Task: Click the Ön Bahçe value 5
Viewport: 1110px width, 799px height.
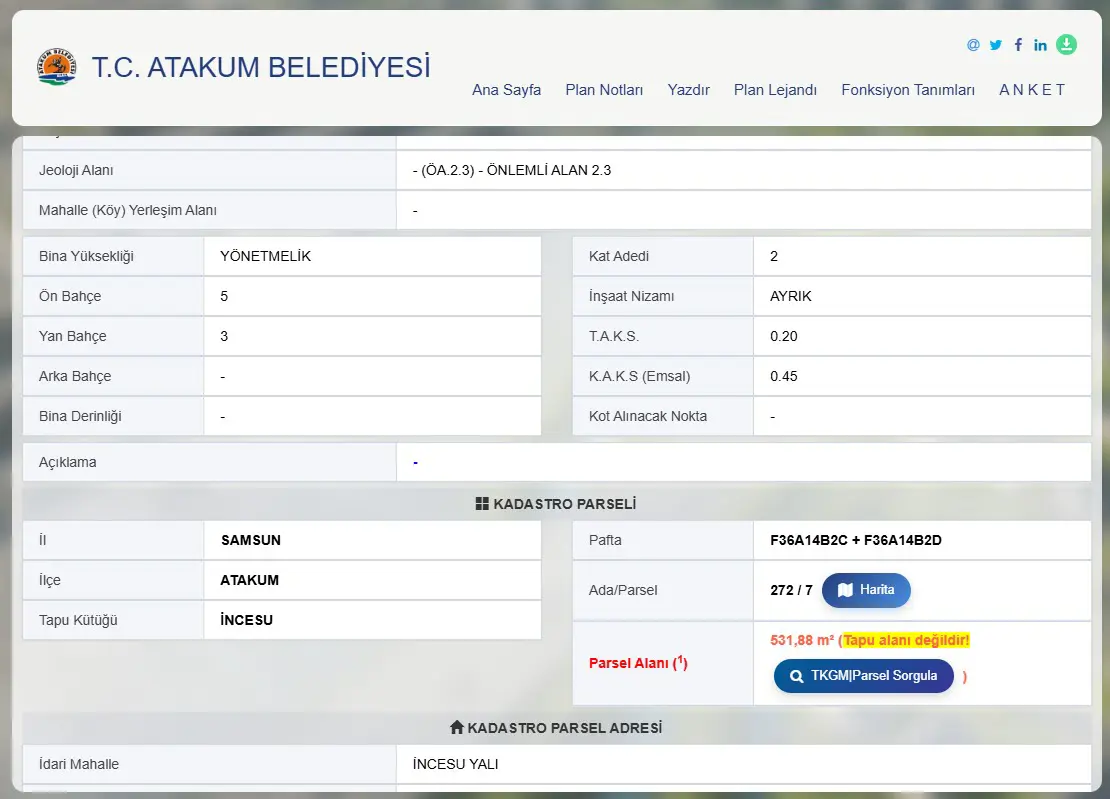Action: (224, 297)
